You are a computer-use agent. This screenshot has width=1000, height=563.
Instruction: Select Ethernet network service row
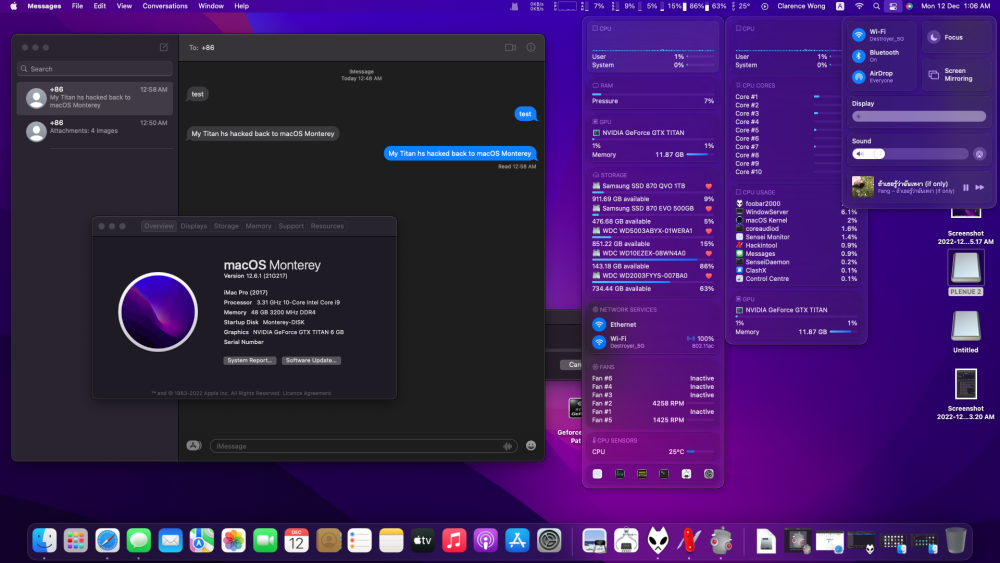653,325
